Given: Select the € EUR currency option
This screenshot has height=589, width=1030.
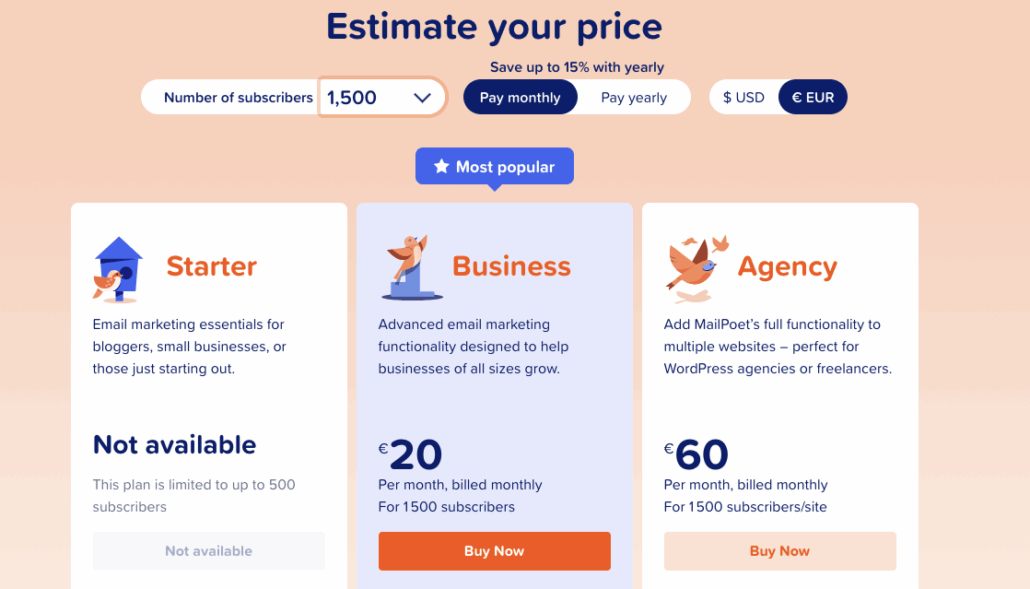Looking at the screenshot, I should point(812,97).
